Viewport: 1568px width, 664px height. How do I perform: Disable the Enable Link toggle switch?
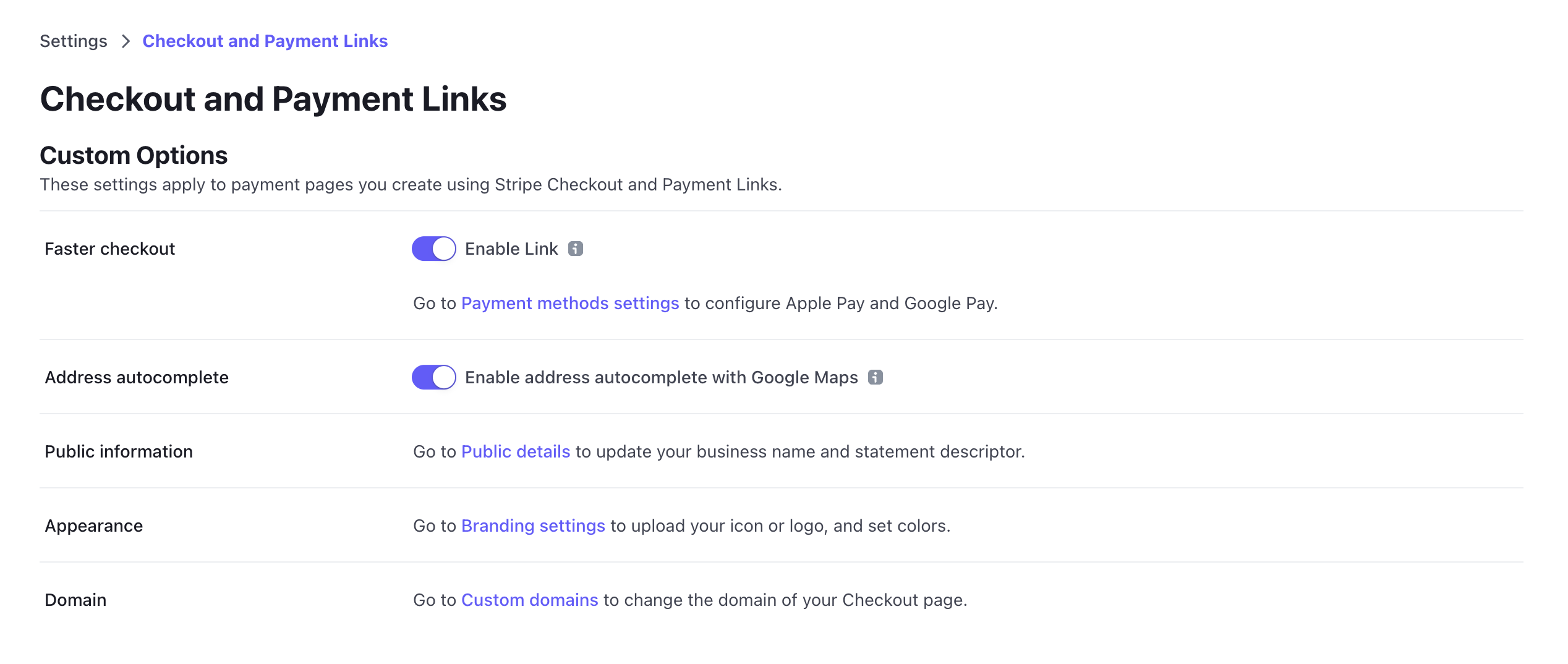(434, 249)
